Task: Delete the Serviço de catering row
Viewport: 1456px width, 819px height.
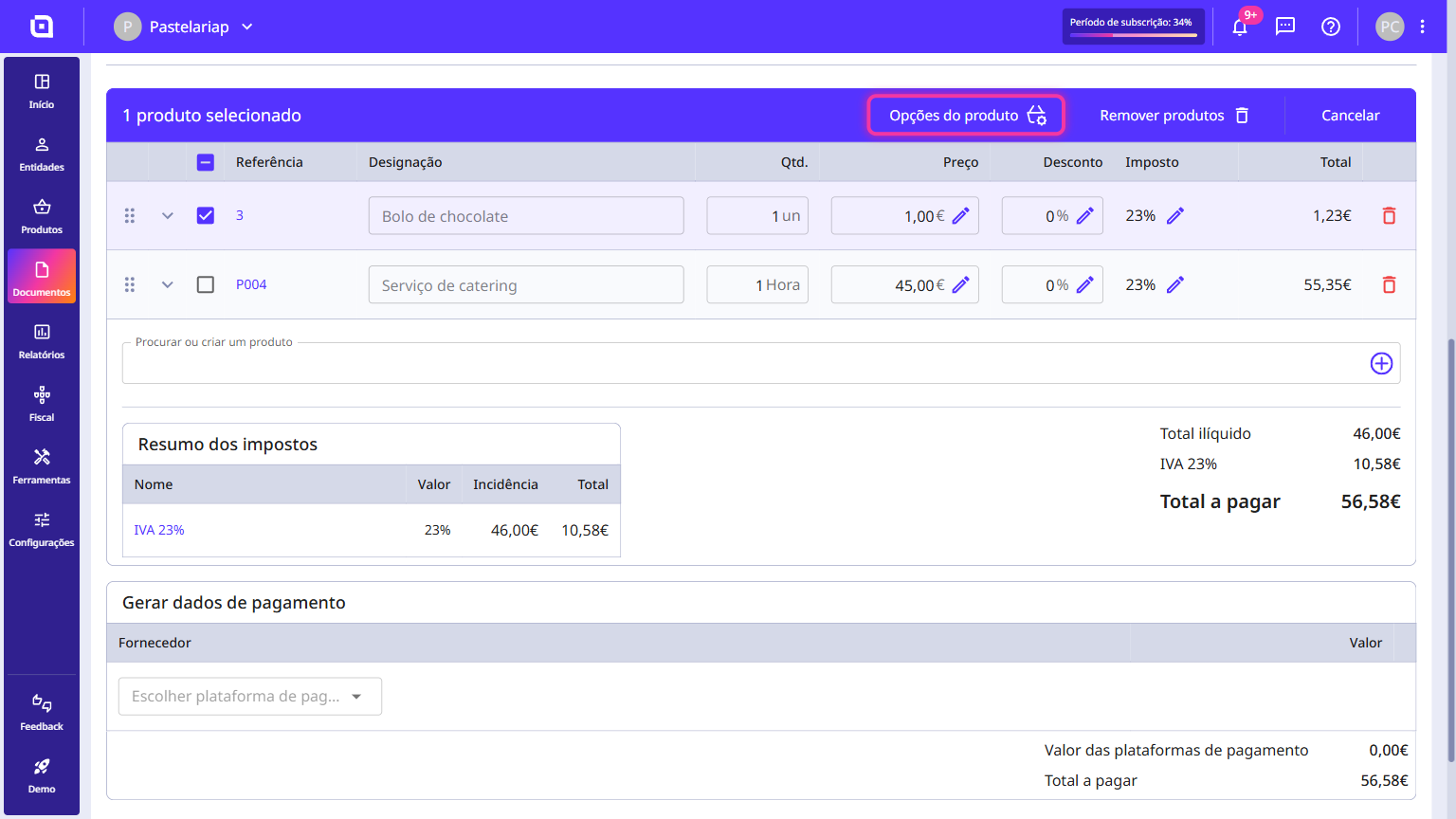Action: coord(1389,284)
